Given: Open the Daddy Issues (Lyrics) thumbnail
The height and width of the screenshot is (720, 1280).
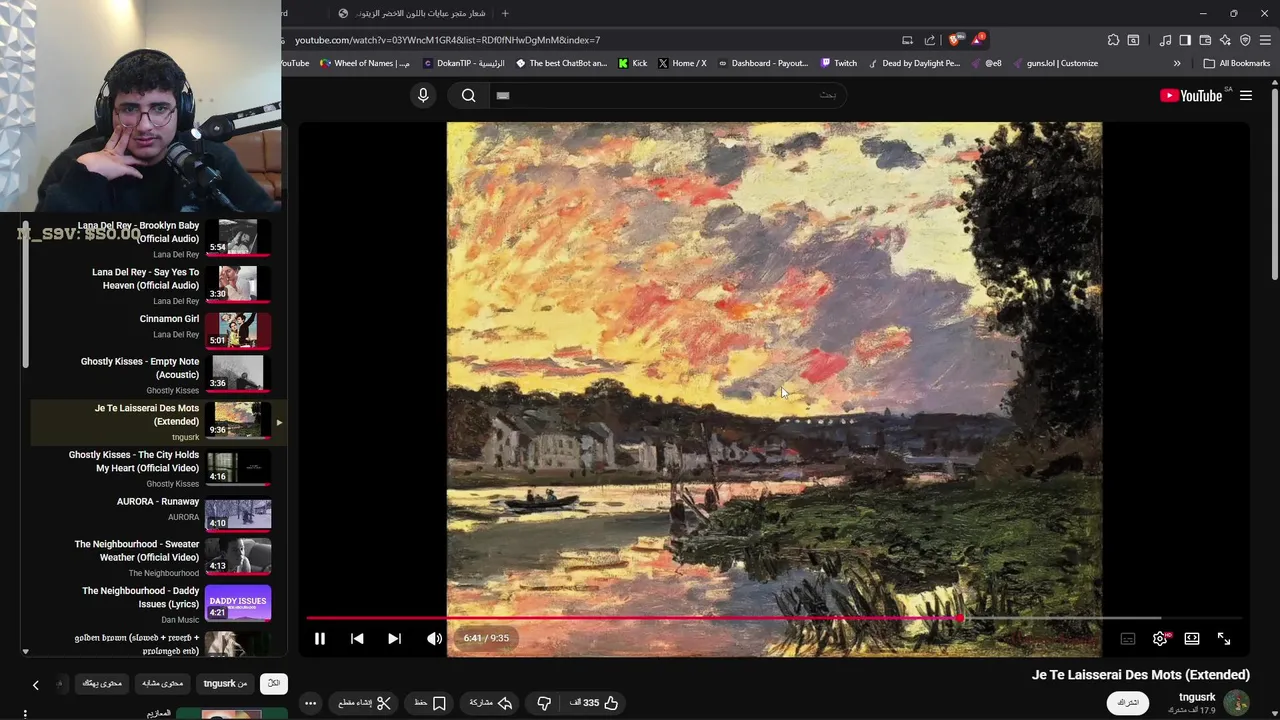Looking at the screenshot, I should coord(238,604).
